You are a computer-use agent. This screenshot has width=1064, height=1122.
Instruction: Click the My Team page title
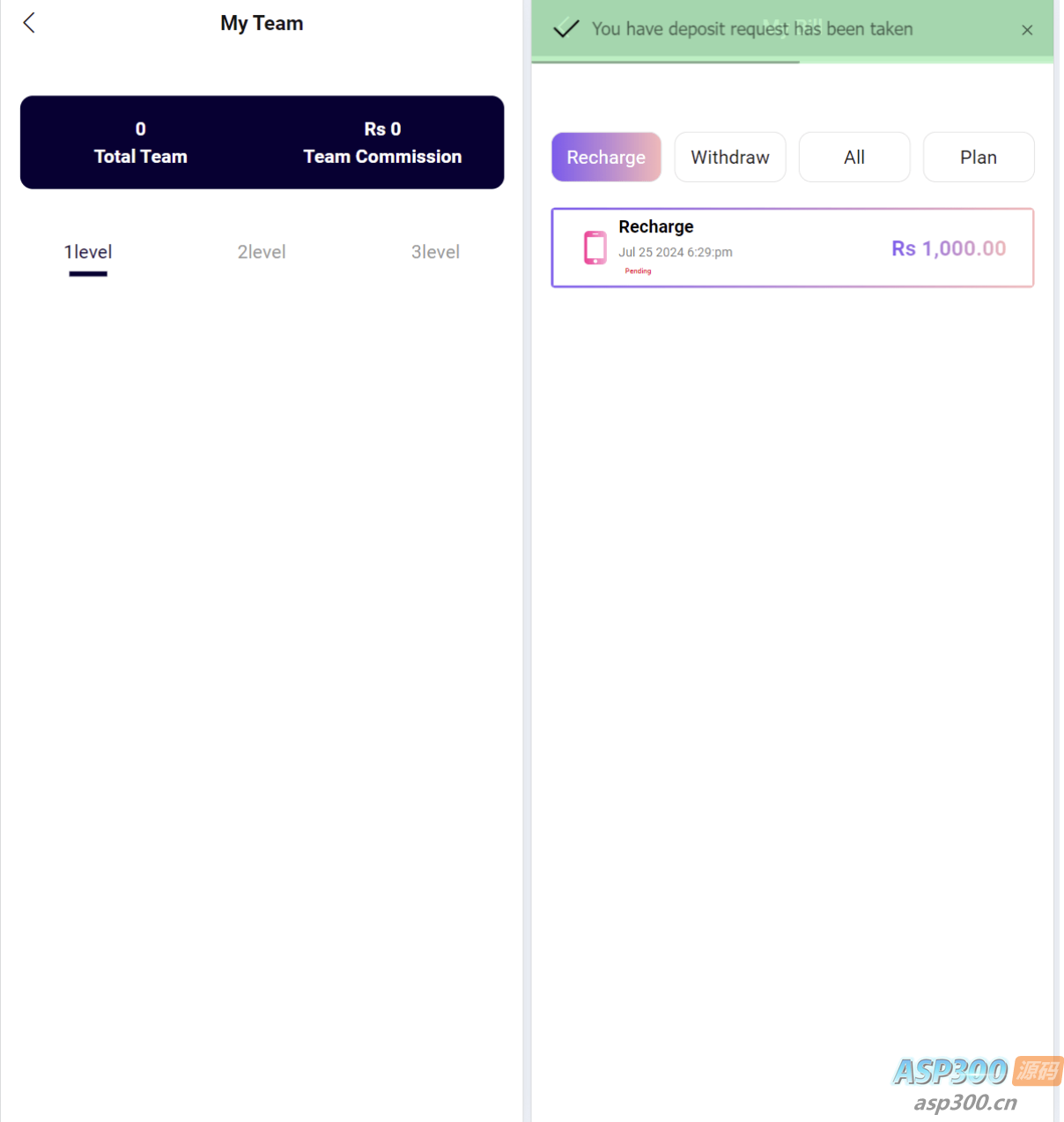click(x=262, y=23)
